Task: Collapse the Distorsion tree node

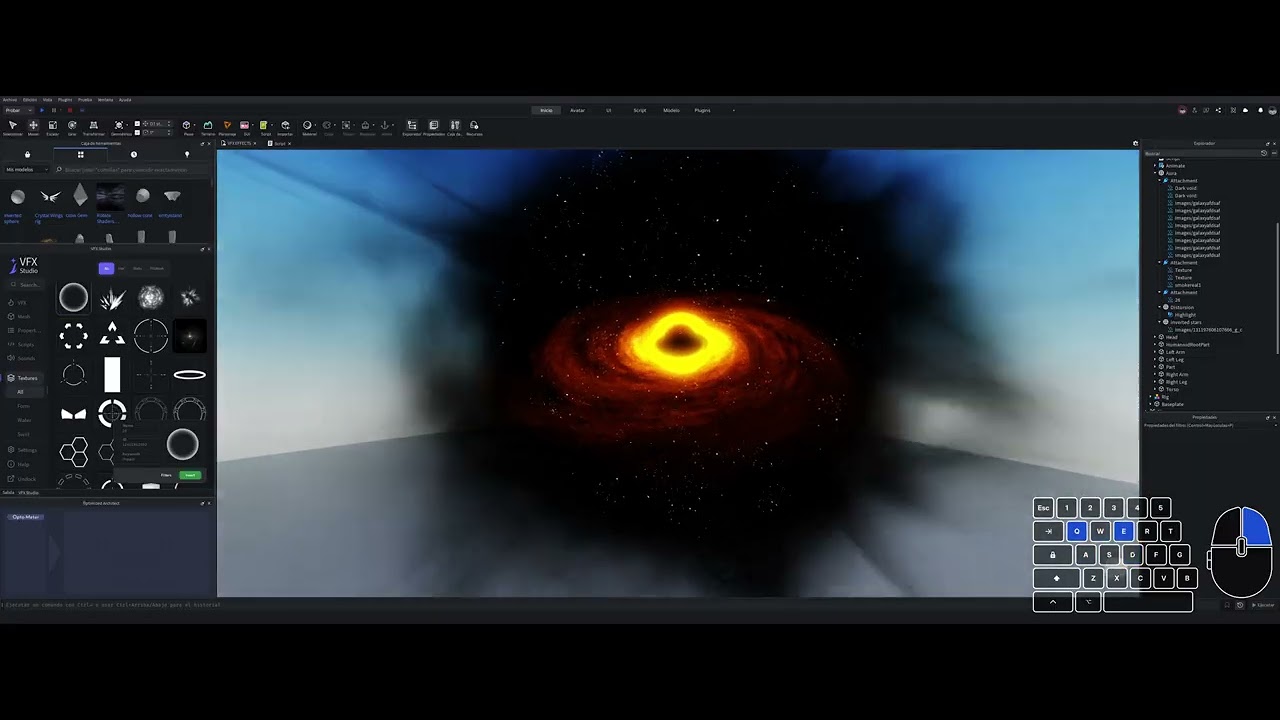Action: (x=1160, y=307)
